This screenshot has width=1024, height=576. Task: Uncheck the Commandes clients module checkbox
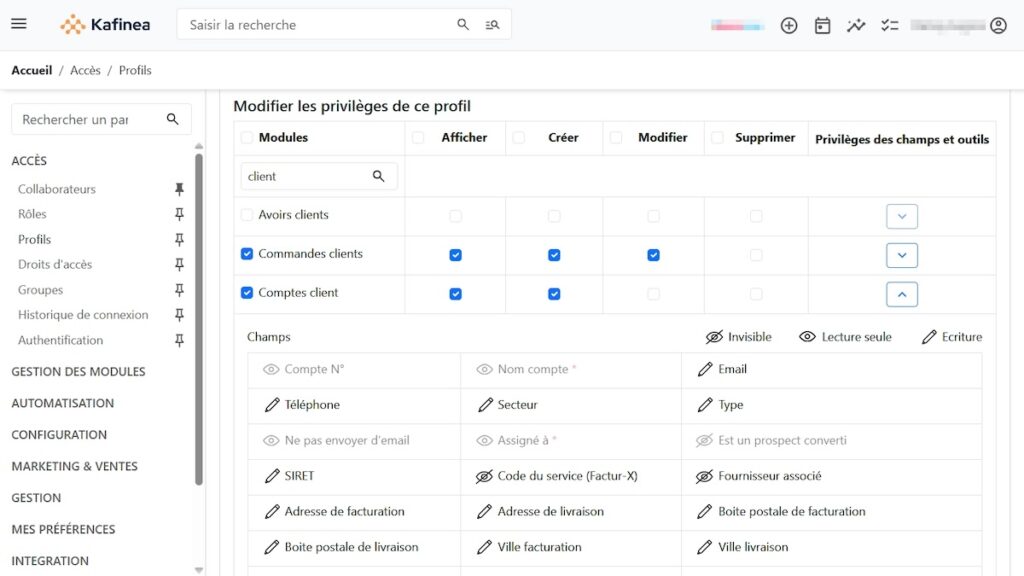(x=247, y=254)
